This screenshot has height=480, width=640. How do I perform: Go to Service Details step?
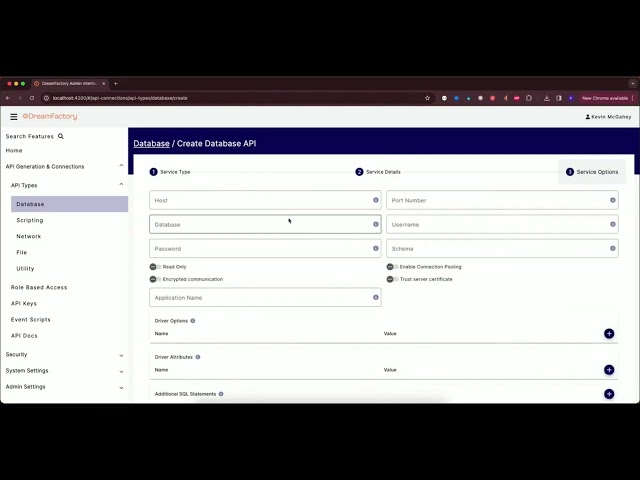point(378,172)
